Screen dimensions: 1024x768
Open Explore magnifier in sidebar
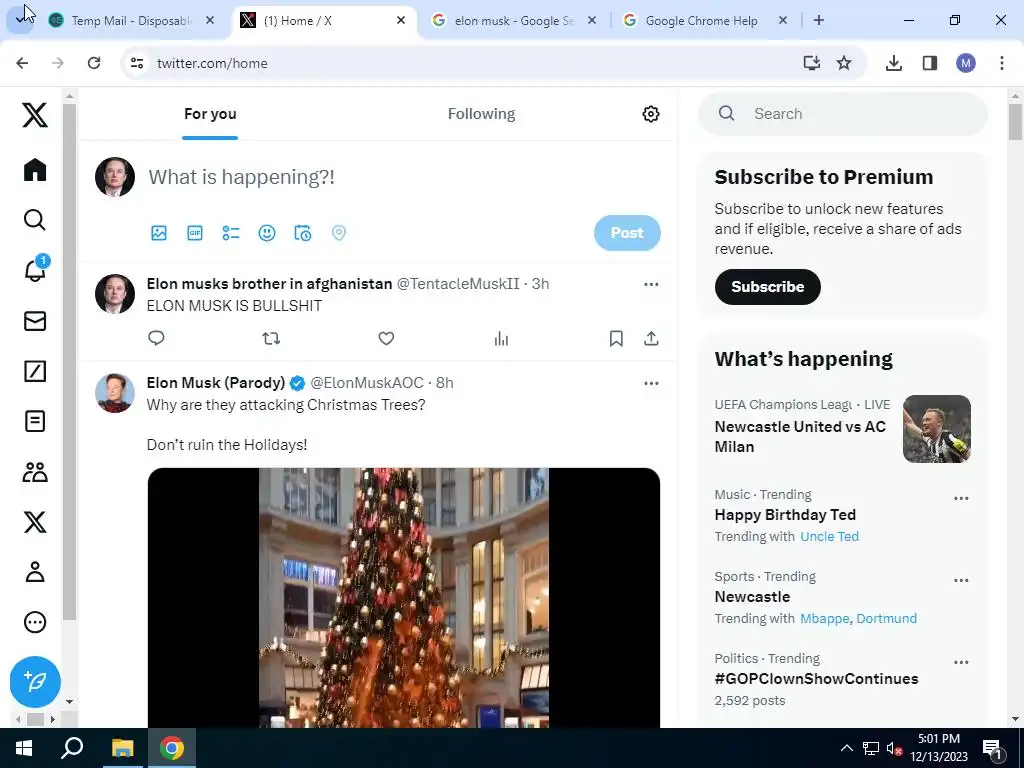(35, 220)
